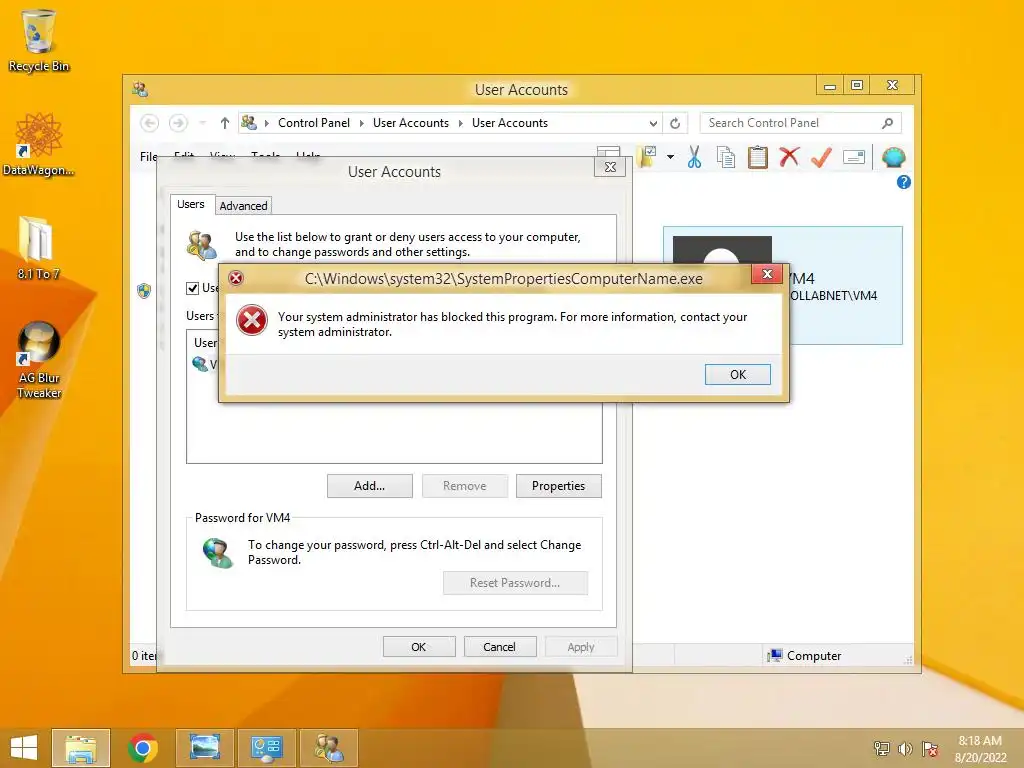The width and height of the screenshot is (1024, 768).
Task: Click the orange checkmark Properties toolbar icon
Action: click(x=822, y=157)
